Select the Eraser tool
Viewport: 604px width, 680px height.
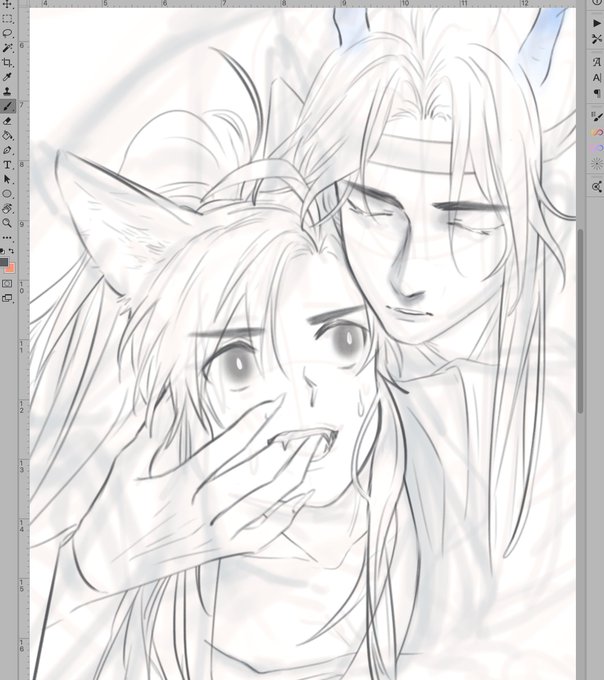pos(7,121)
